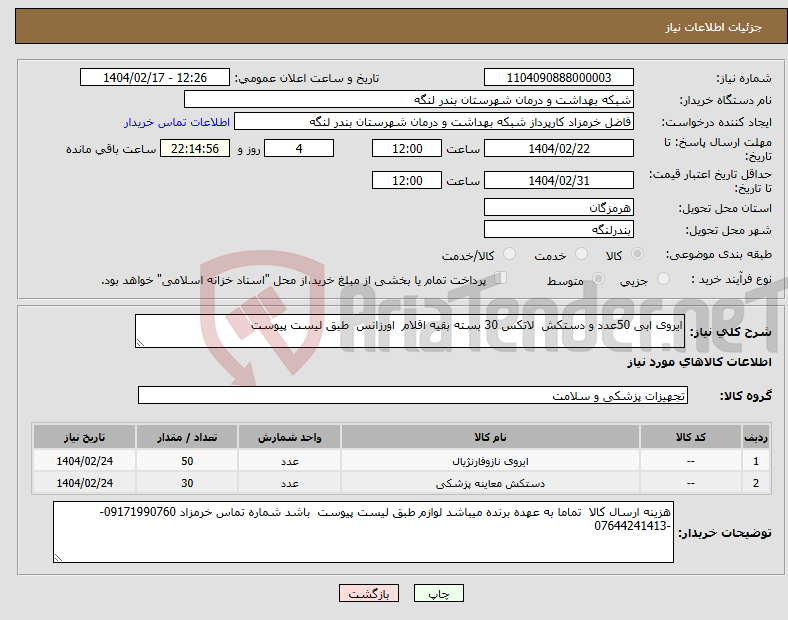Click the item name دستکش معاینه پزشکی
The width and height of the screenshot is (788, 620).
tap(490, 483)
